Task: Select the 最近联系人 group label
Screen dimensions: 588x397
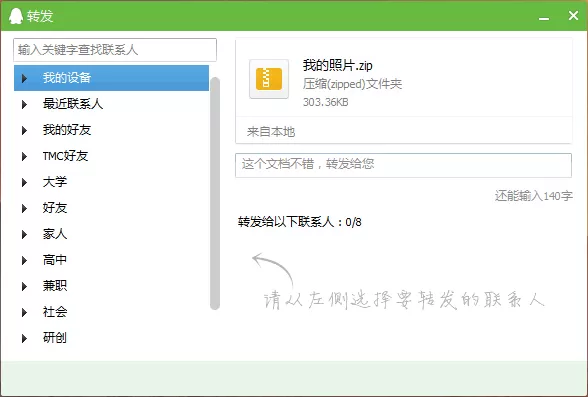Action: (x=73, y=104)
